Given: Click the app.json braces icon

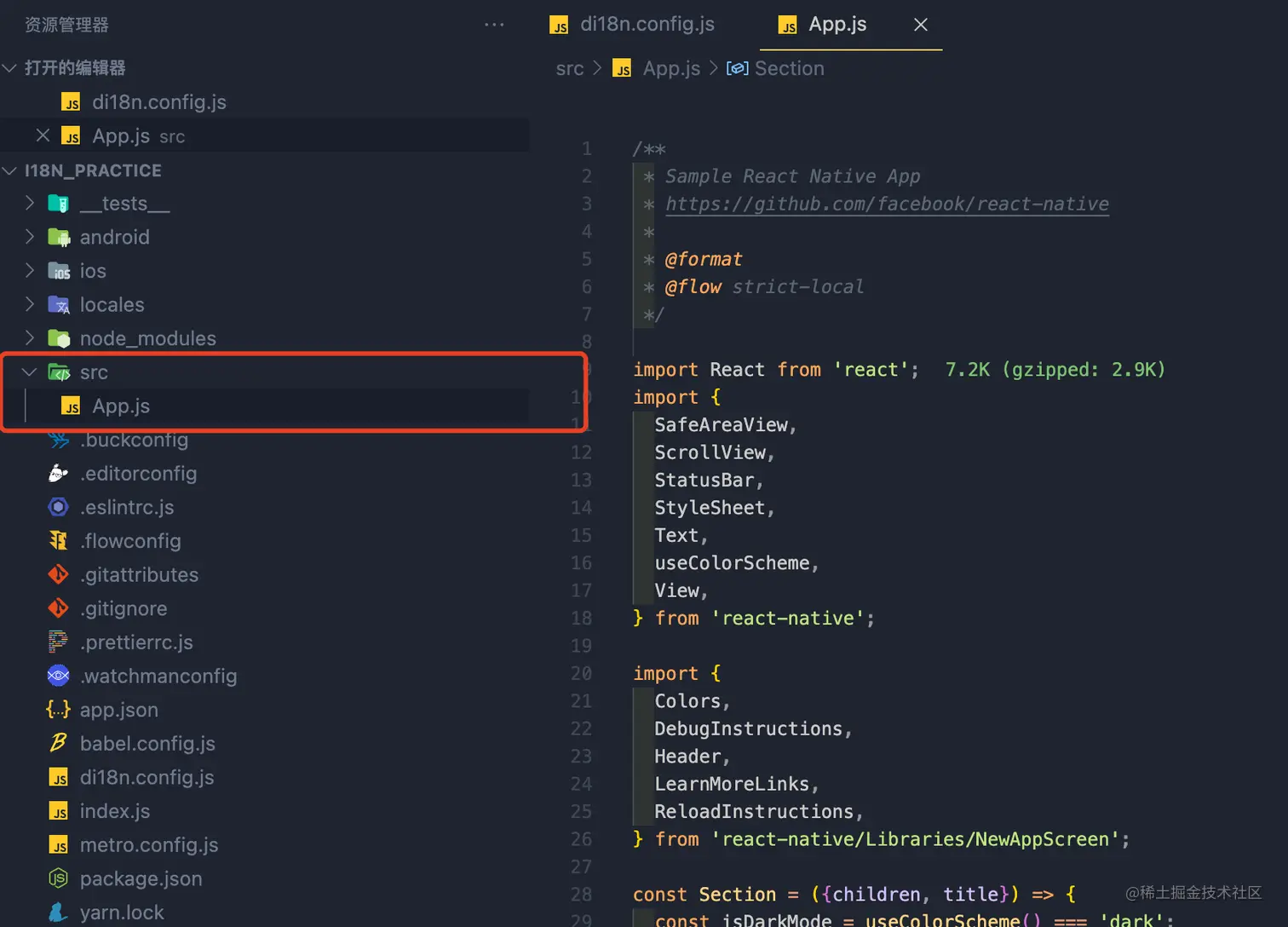Looking at the screenshot, I should click(x=58, y=710).
